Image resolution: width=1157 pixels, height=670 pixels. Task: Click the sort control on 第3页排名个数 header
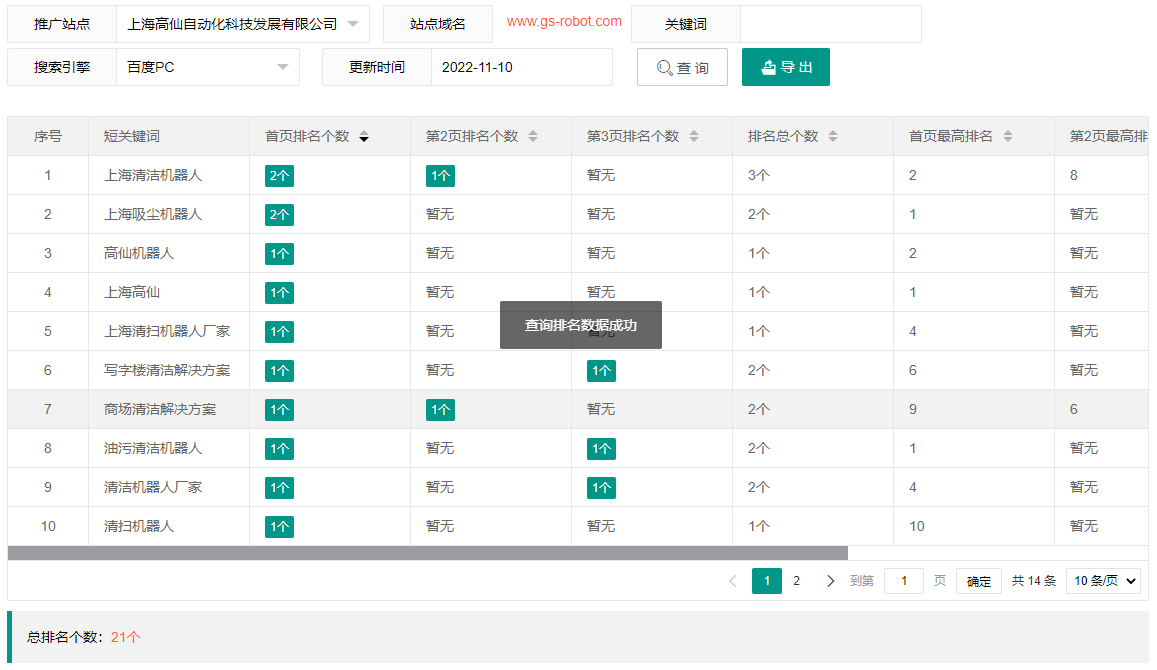694,136
